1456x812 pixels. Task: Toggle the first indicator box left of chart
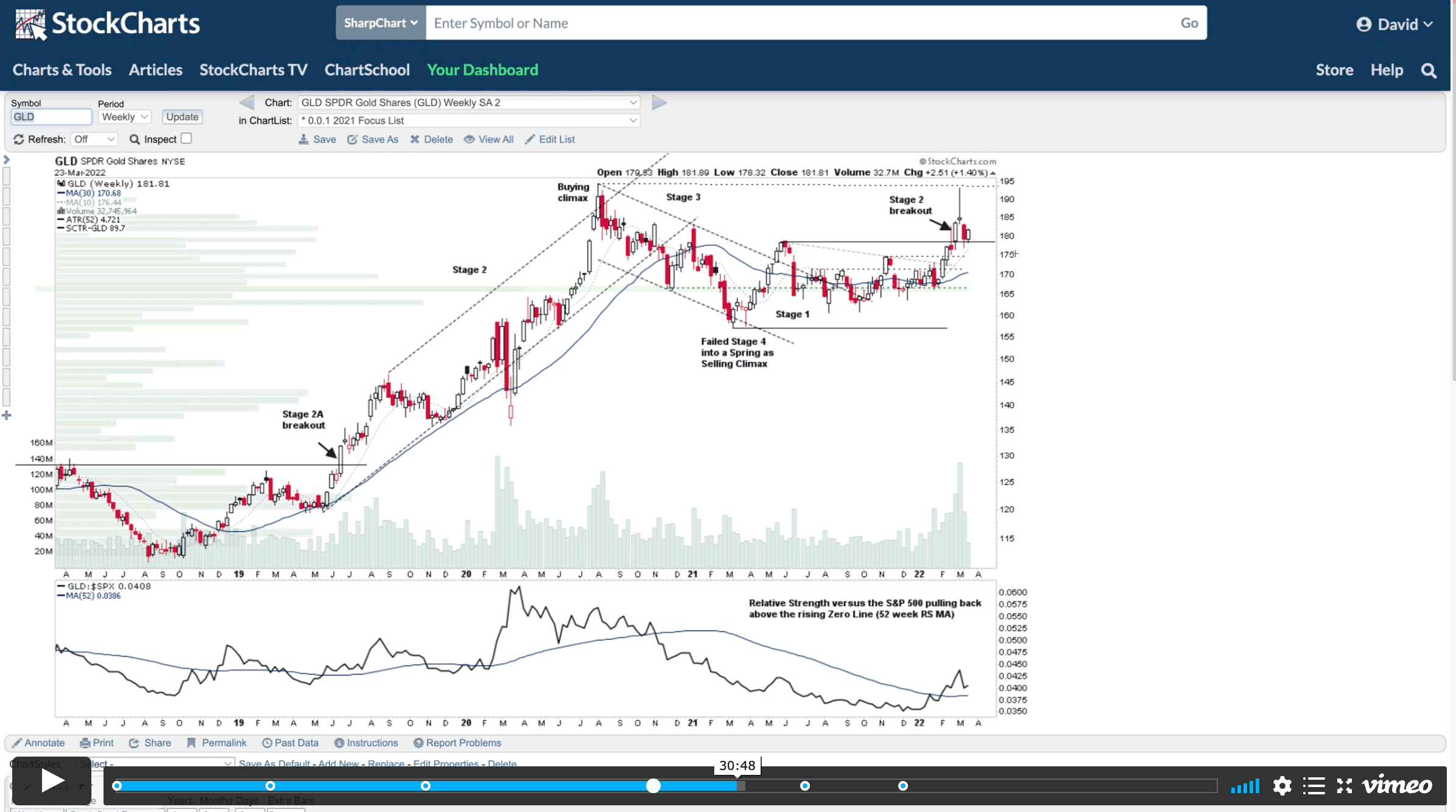coord(7,177)
